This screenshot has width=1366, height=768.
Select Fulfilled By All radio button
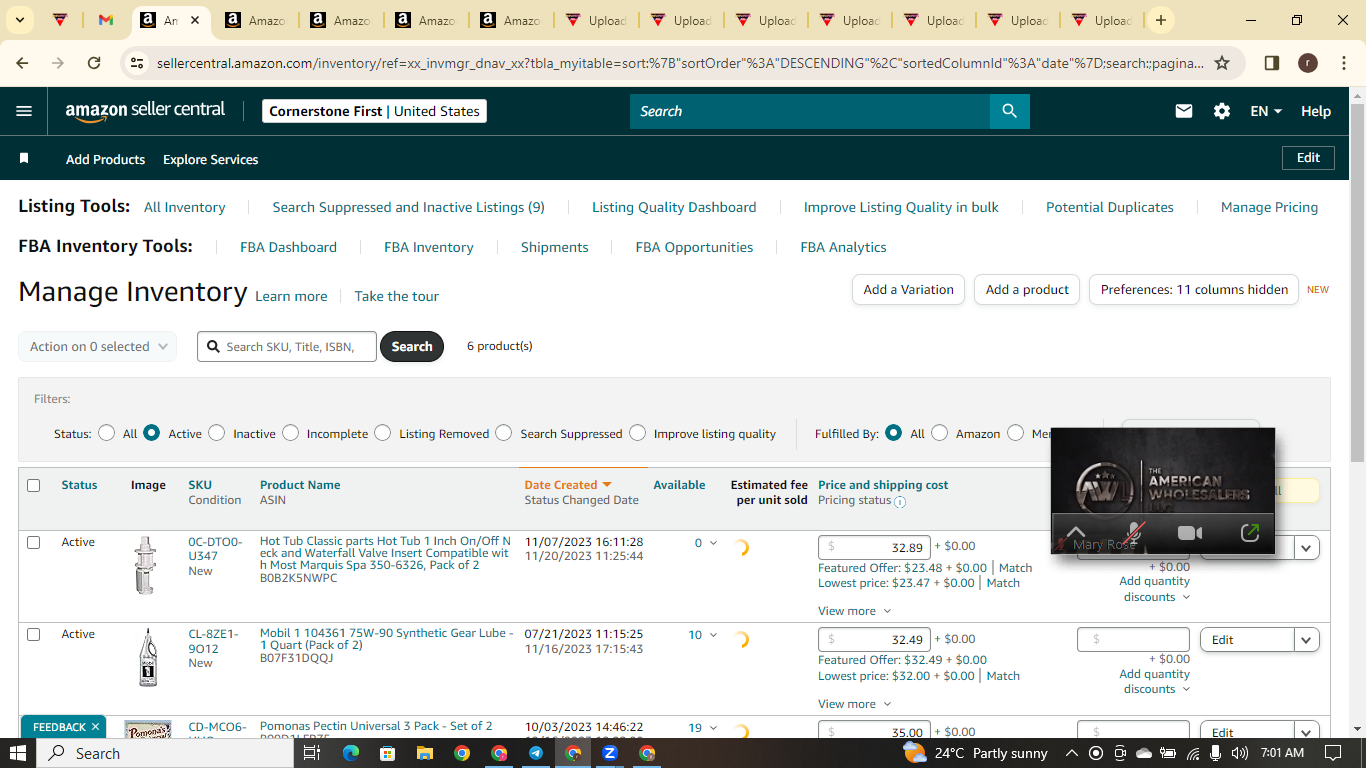894,433
